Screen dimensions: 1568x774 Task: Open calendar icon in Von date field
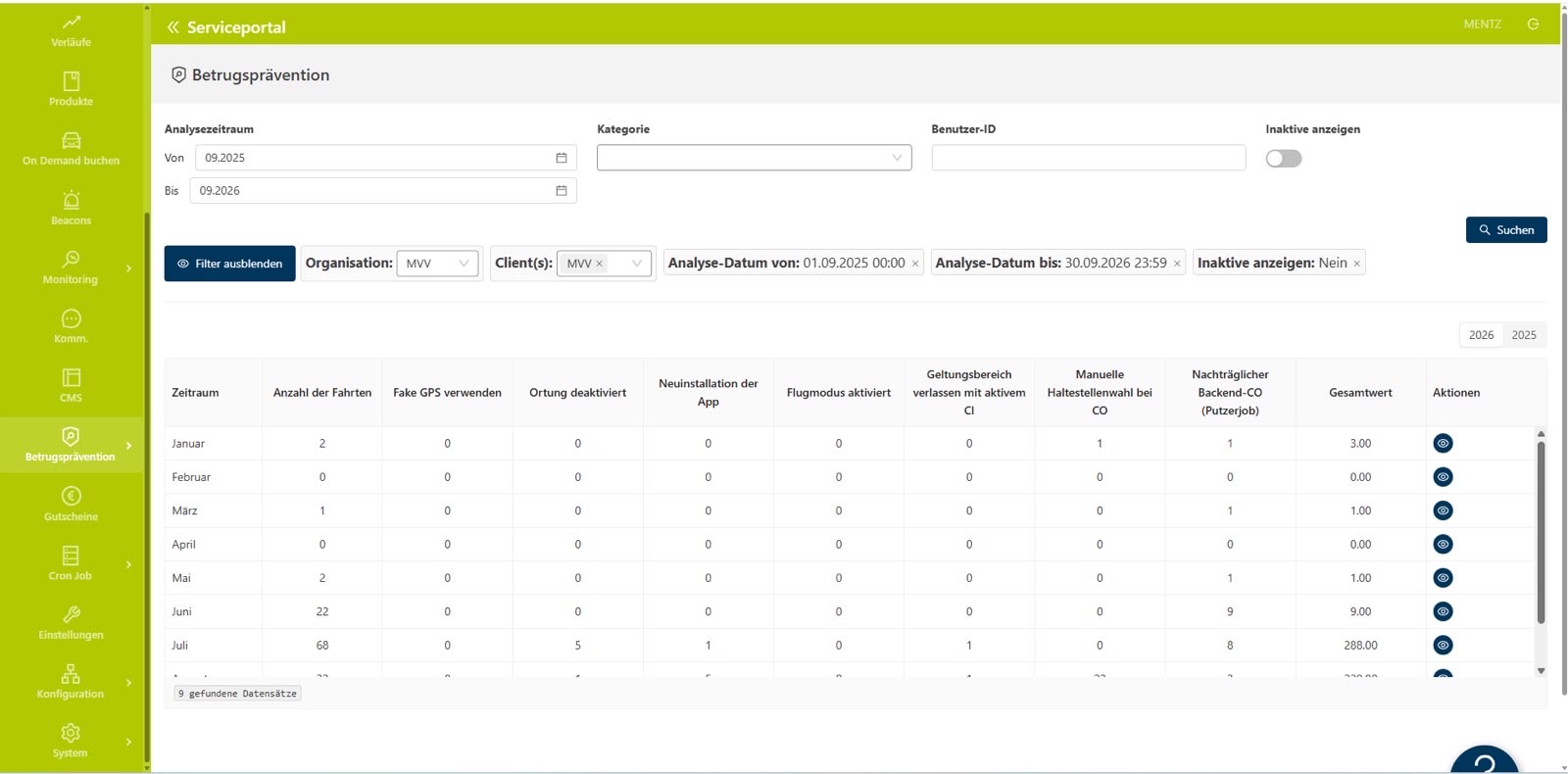[x=562, y=158]
